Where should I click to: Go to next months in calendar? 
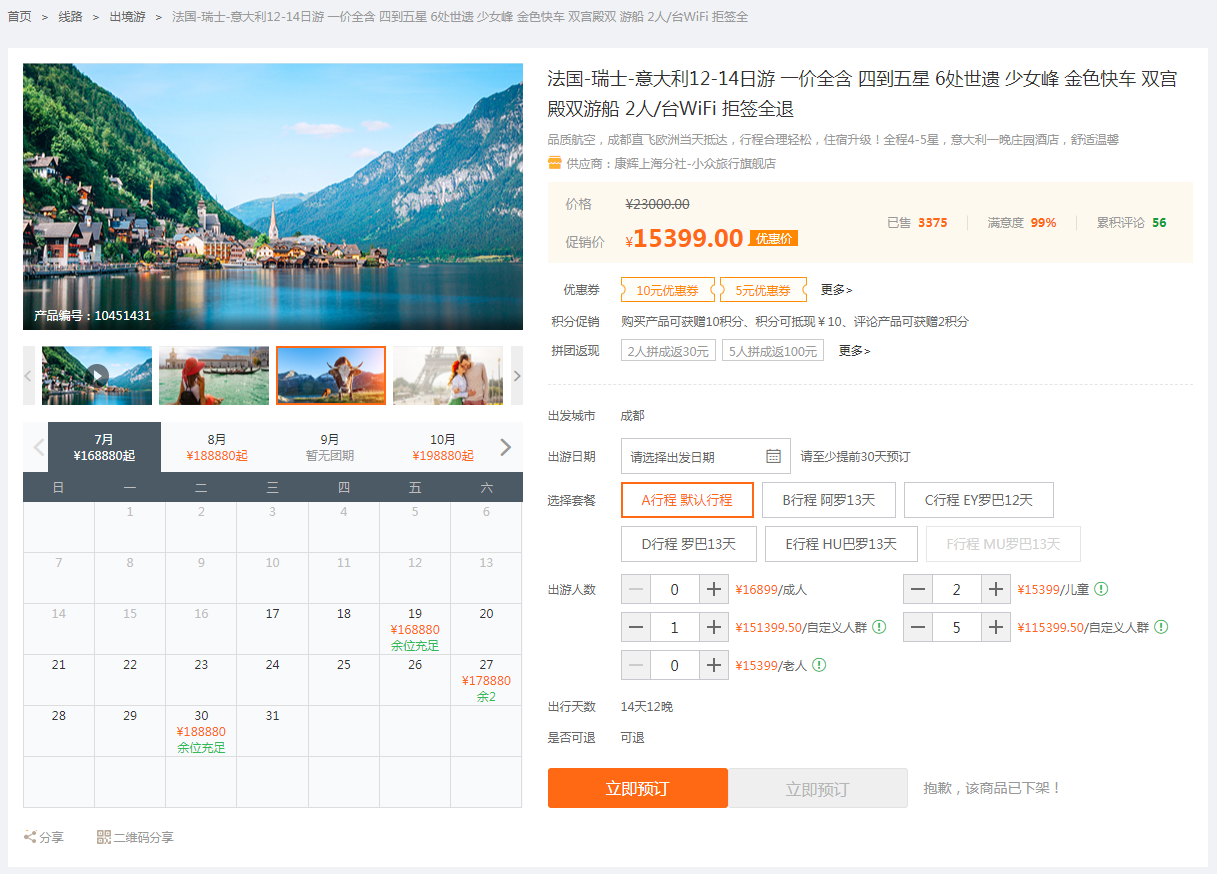tap(505, 447)
